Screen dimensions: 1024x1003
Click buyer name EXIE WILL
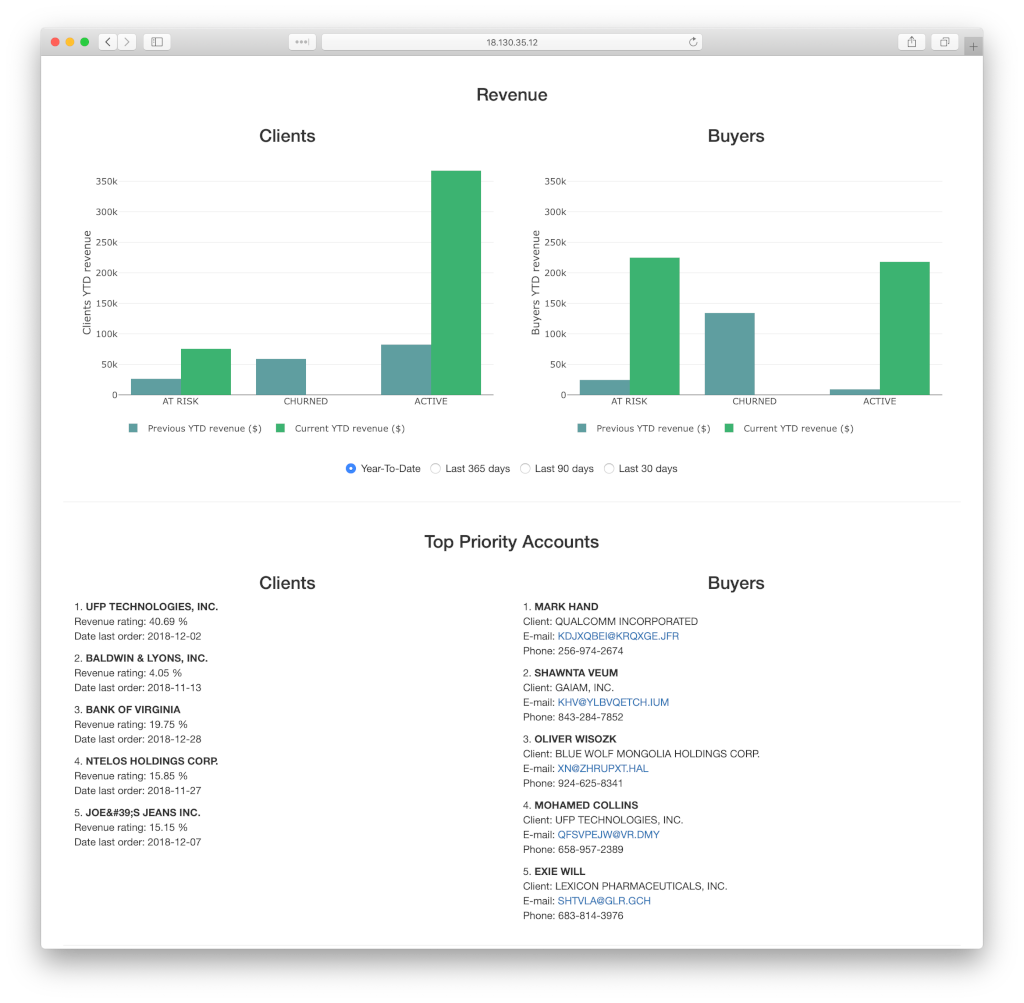pyautogui.click(x=560, y=872)
